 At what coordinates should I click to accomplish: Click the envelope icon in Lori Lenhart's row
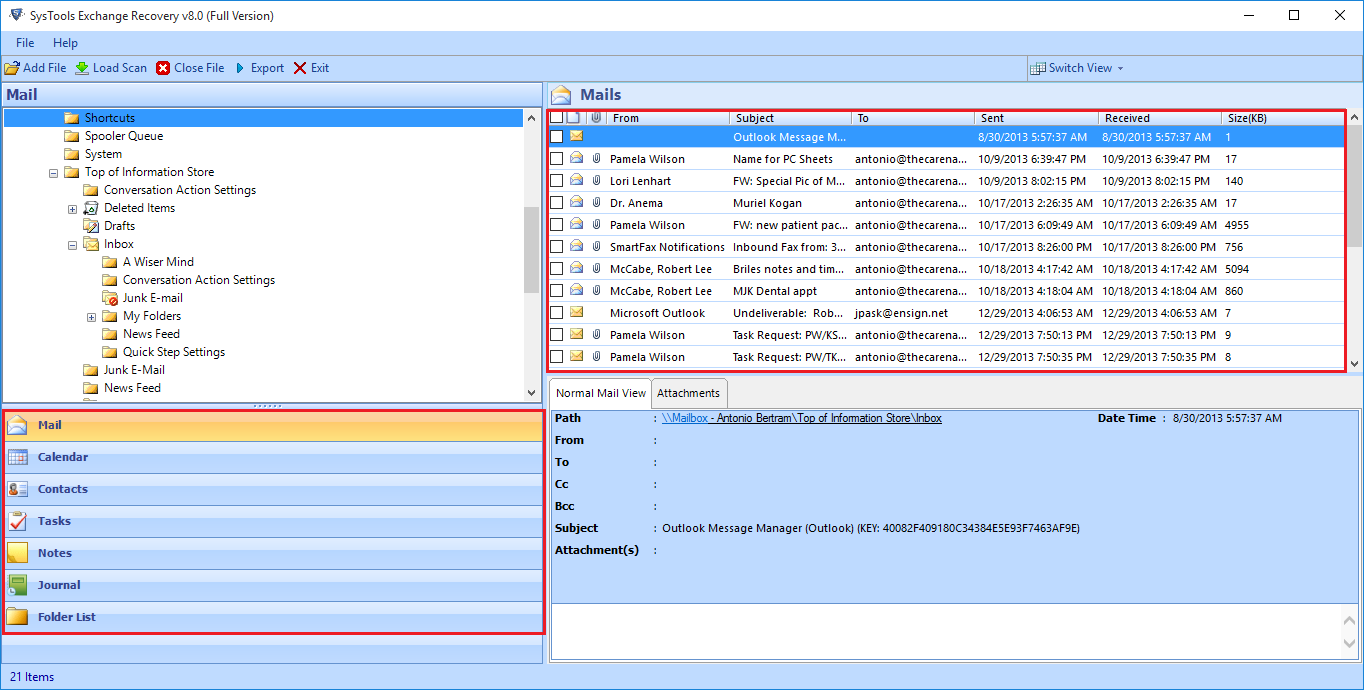[x=577, y=181]
